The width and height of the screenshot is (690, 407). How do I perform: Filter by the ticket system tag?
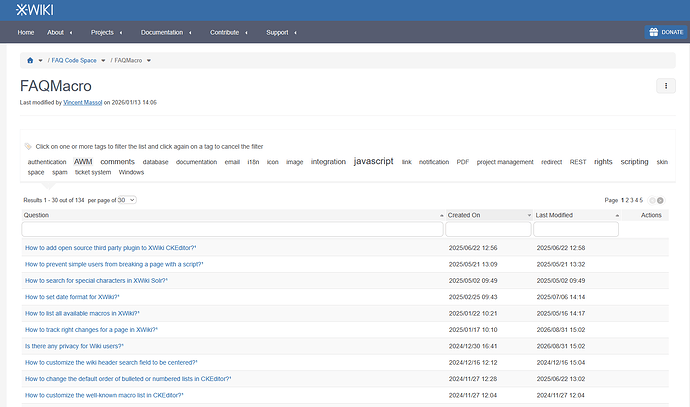tap(93, 172)
